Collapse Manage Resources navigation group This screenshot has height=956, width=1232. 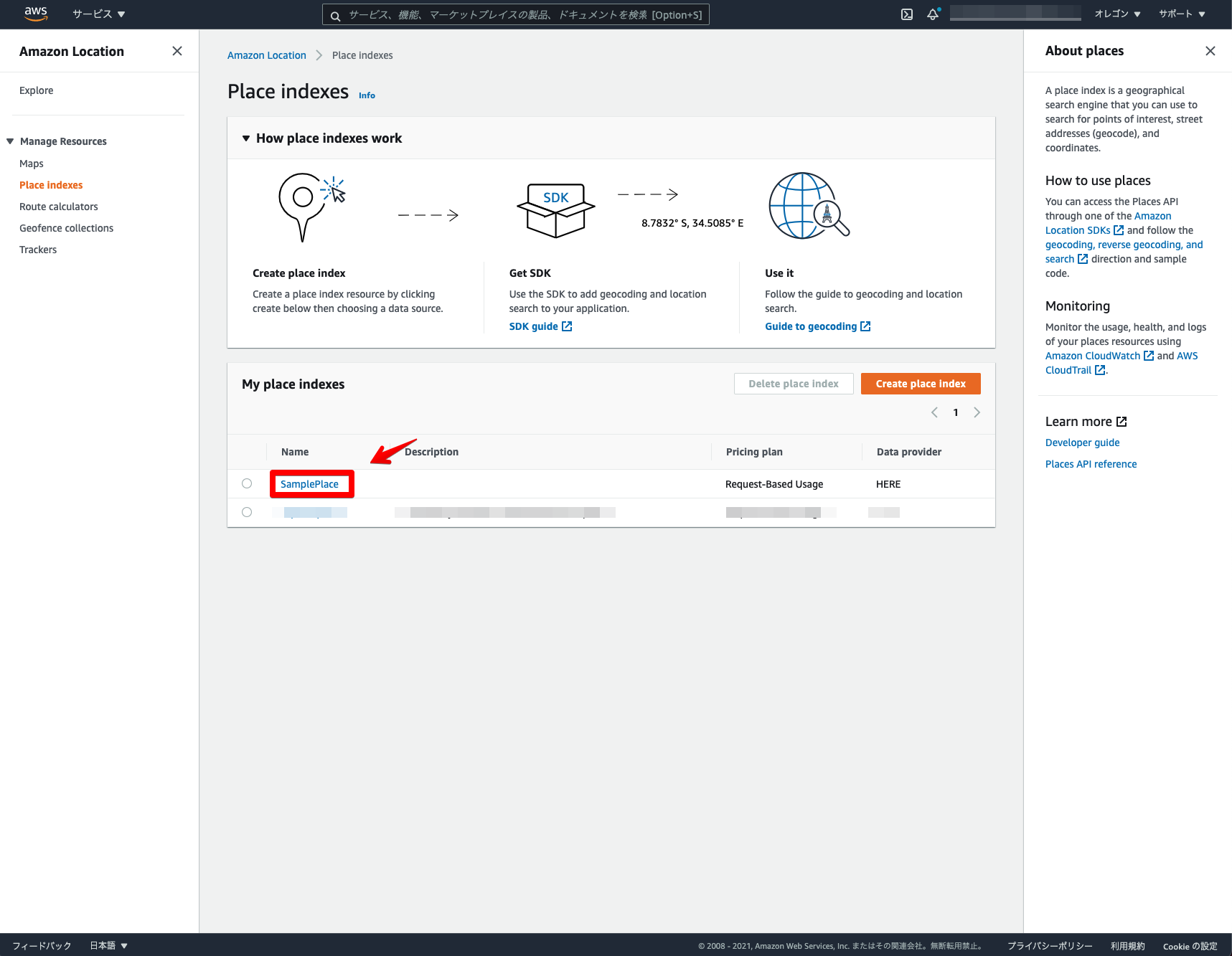pyautogui.click(x=10, y=141)
